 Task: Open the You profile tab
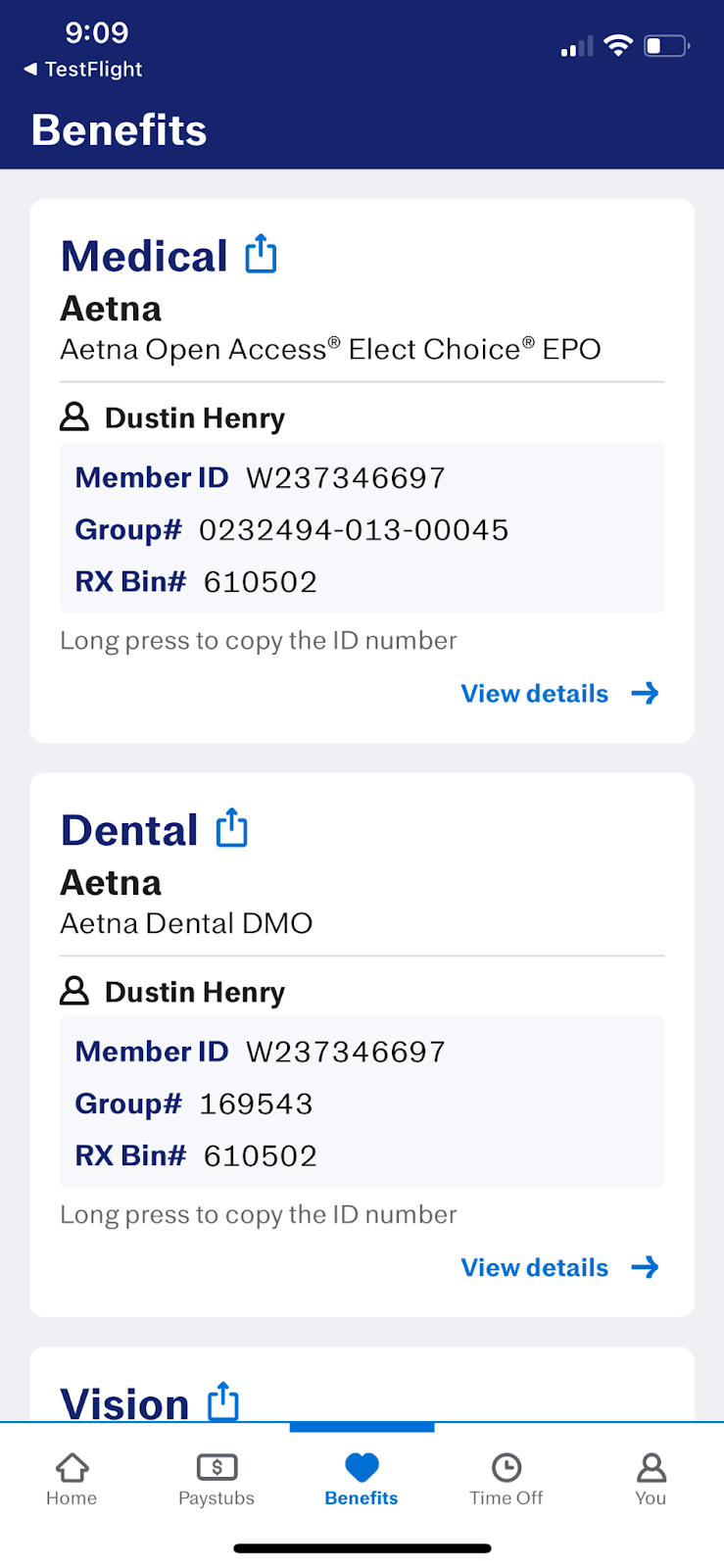pyautogui.click(x=651, y=1480)
